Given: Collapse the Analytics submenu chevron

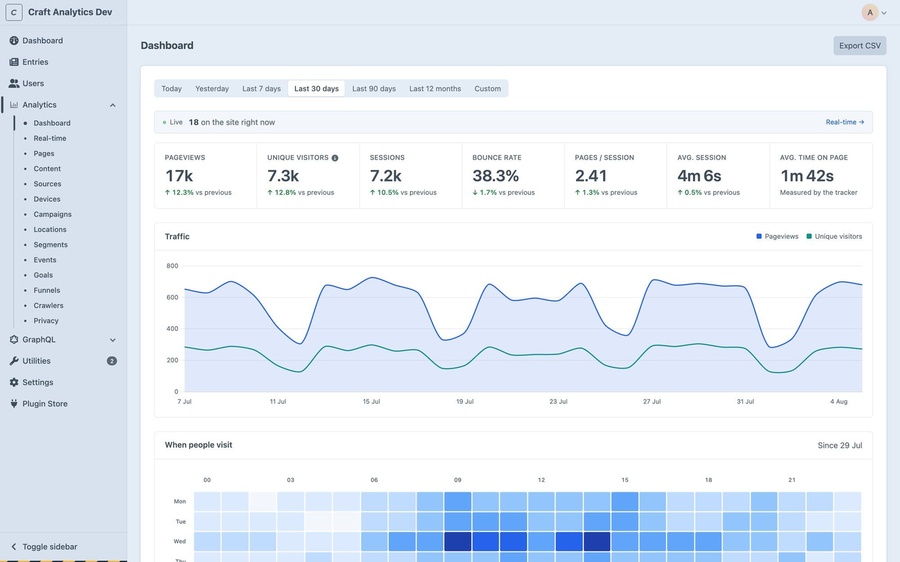Looking at the screenshot, I should 112,105.
